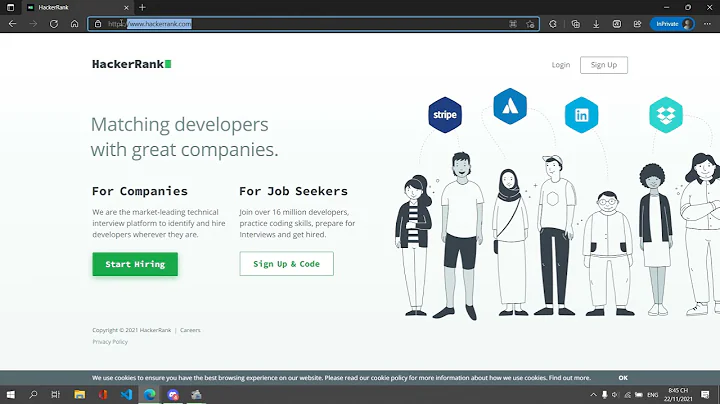
Task: View site info via the lock icon
Action: click(98, 24)
